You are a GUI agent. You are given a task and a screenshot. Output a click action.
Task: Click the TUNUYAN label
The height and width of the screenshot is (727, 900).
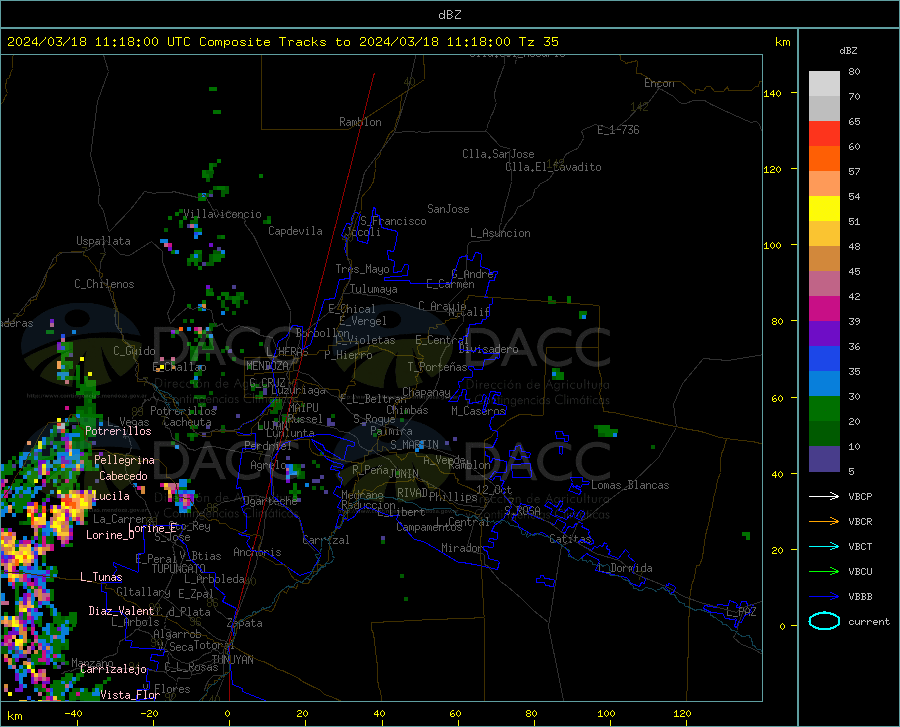[x=232, y=659]
